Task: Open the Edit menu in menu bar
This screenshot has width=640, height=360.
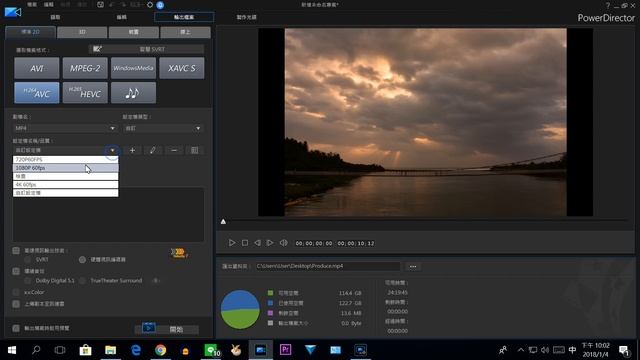Action: [x=49, y=4]
